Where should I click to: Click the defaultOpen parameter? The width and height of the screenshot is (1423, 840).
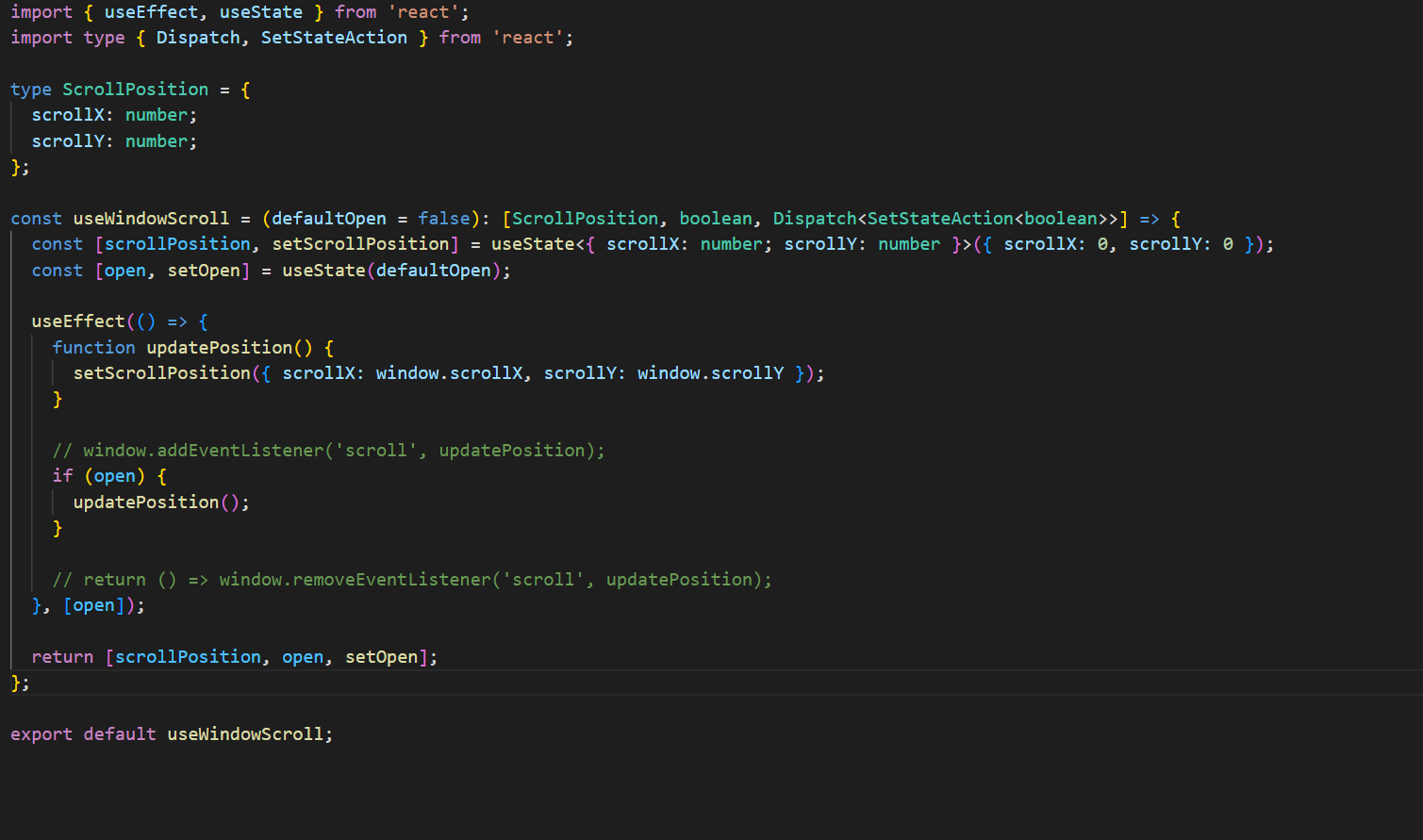tap(327, 218)
